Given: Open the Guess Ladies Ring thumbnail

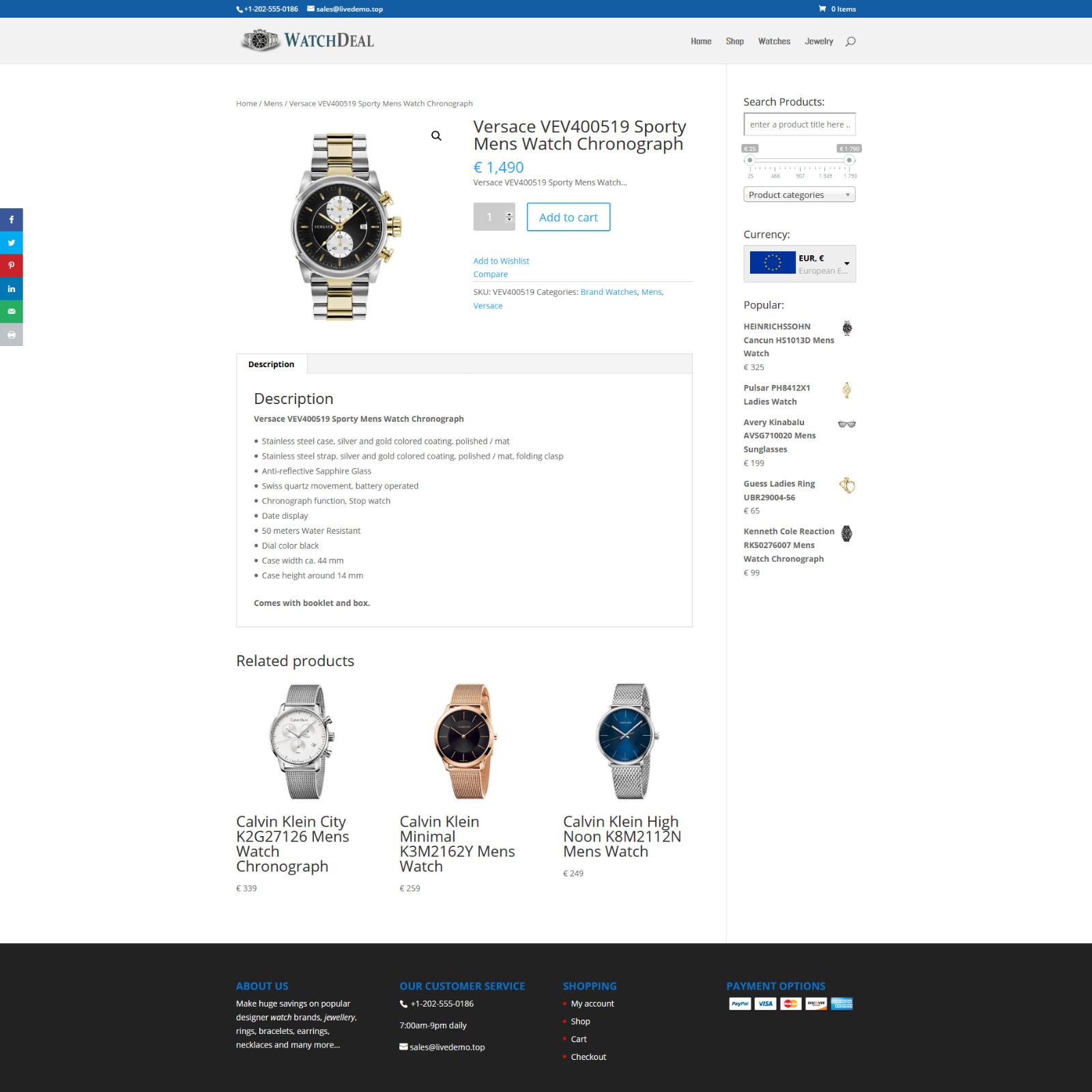Looking at the screenshot, I should [847, 485].
